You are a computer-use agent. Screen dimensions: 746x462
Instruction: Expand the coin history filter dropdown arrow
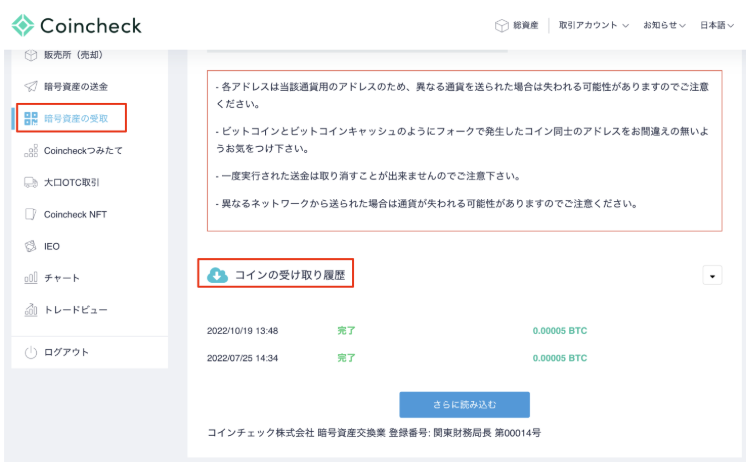(x=712, y=275)
